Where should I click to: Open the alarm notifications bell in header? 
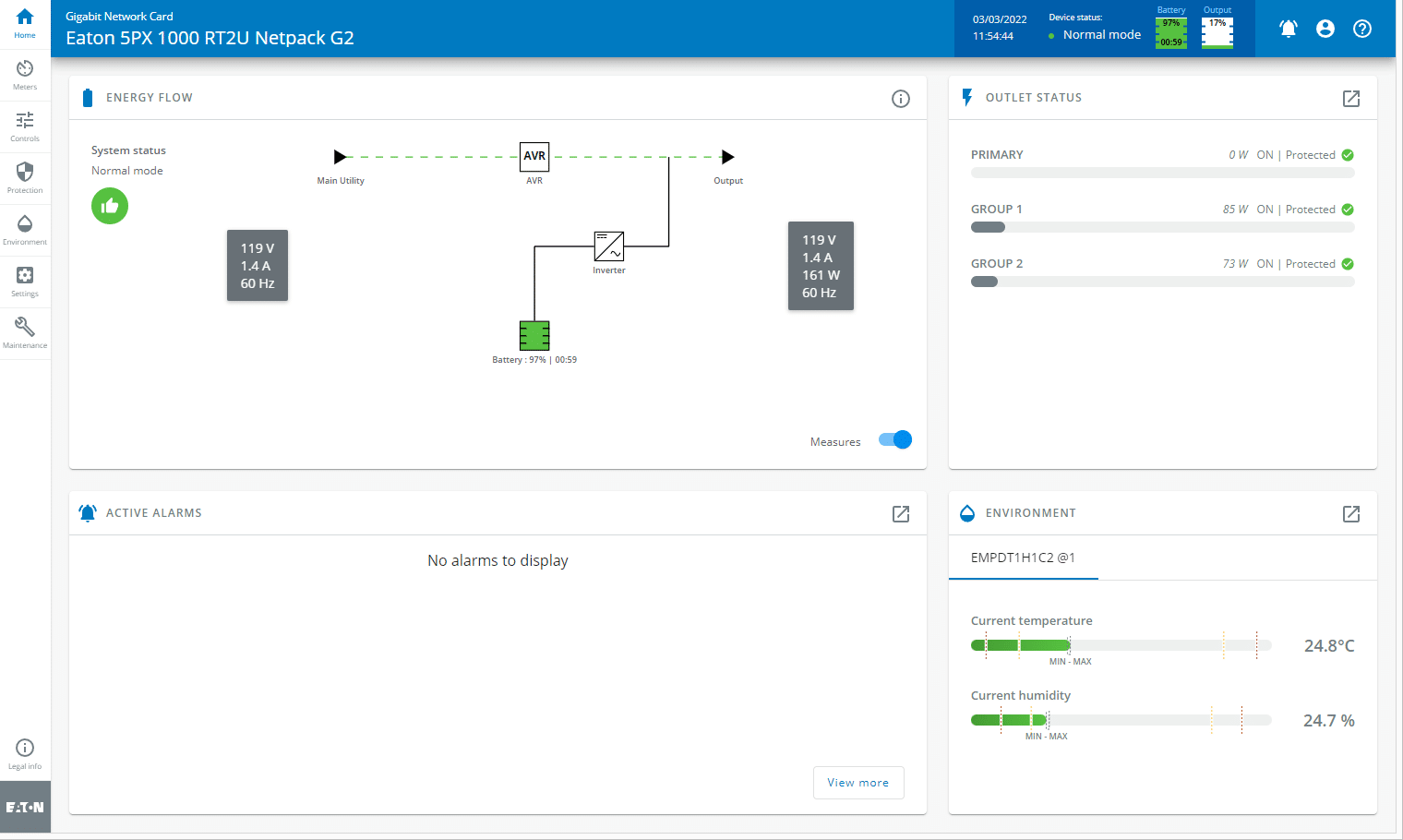[x=1289, y=29]
